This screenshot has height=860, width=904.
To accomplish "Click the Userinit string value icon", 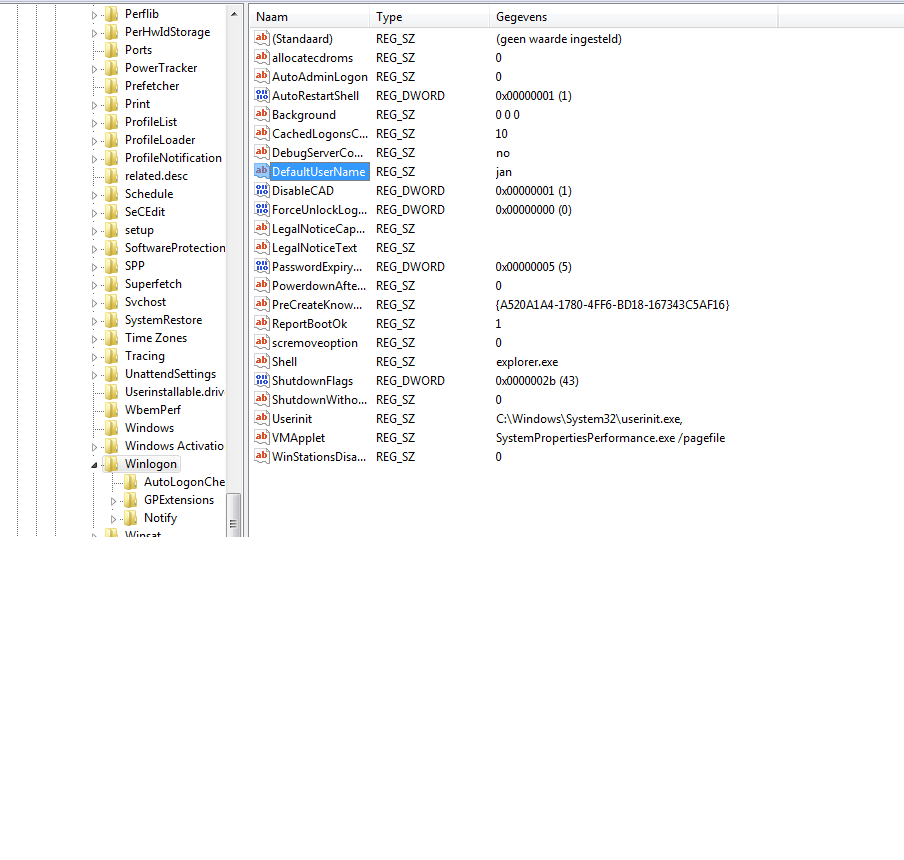I will [262, 419].
